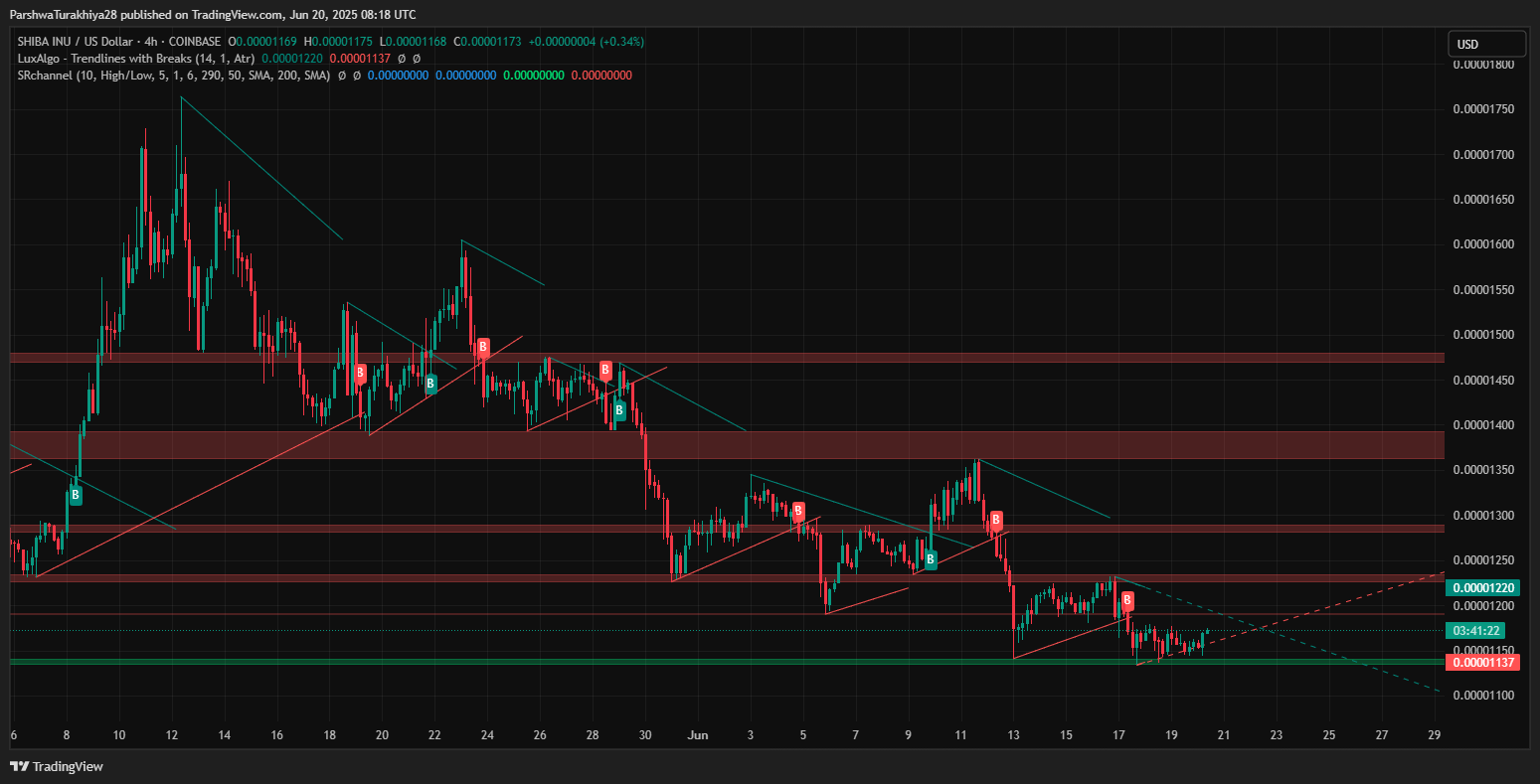Image resolution: width=1540 pixels, height=784 pixels.
Task: Click the red 0.00001137 price tag
Action: coord(1482,662)
